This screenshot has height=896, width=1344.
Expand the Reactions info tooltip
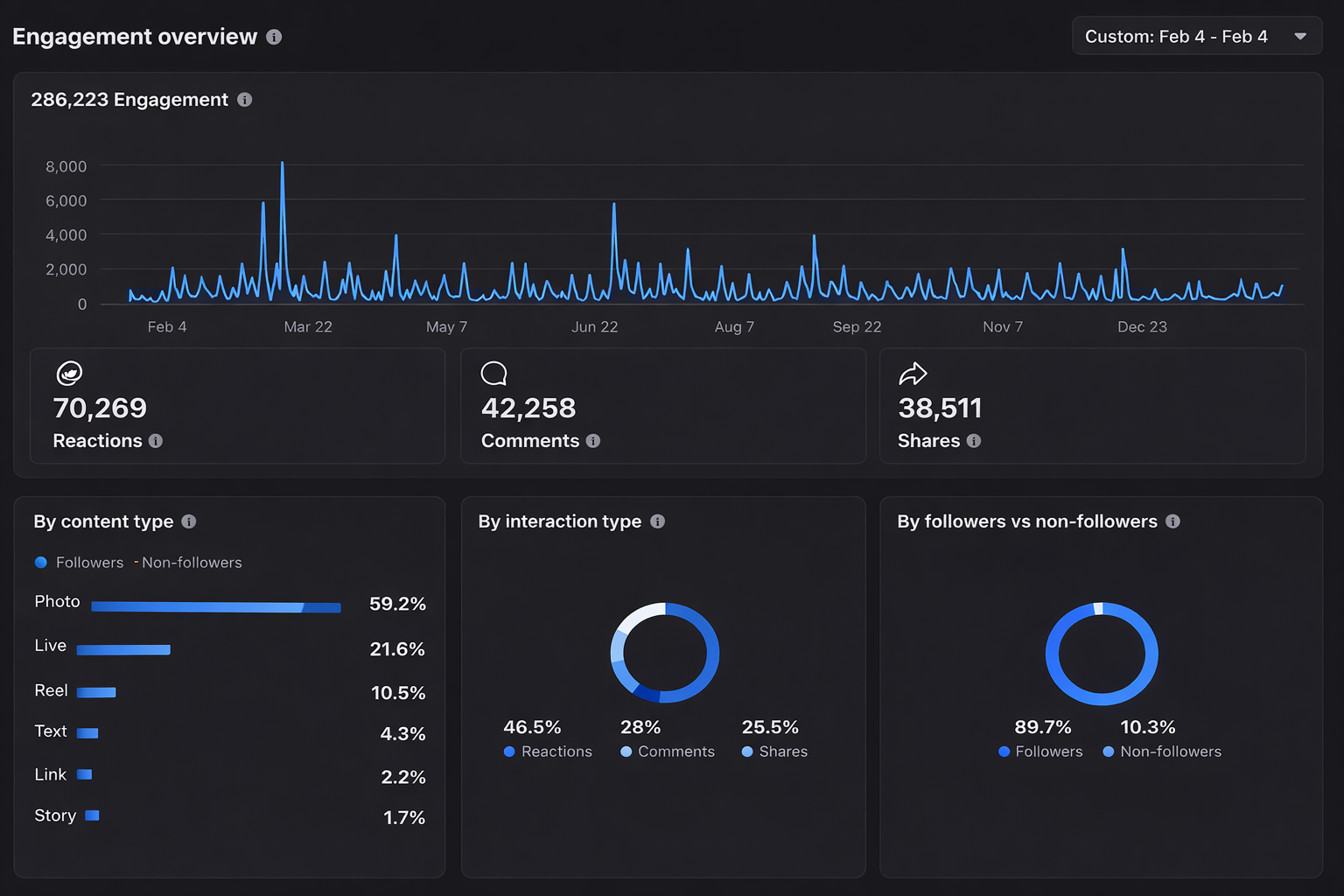click(157, 441)
